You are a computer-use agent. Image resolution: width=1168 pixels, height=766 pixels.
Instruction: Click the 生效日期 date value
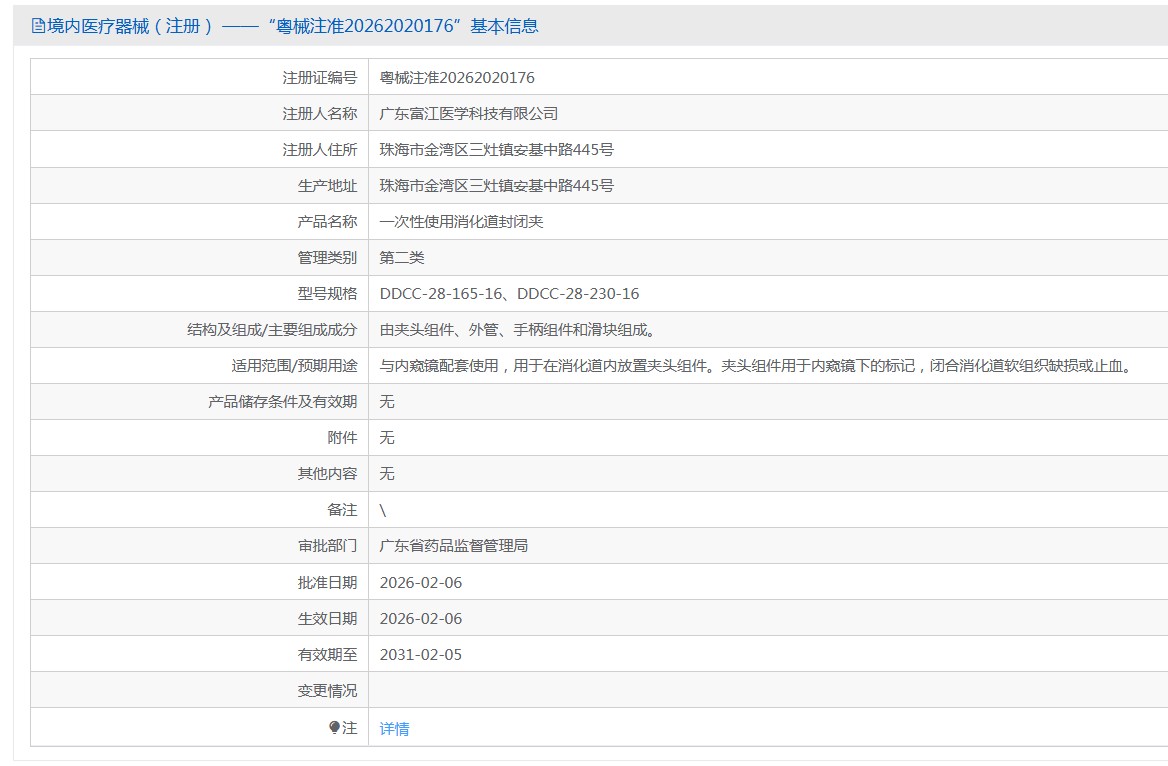pos(421,618)
